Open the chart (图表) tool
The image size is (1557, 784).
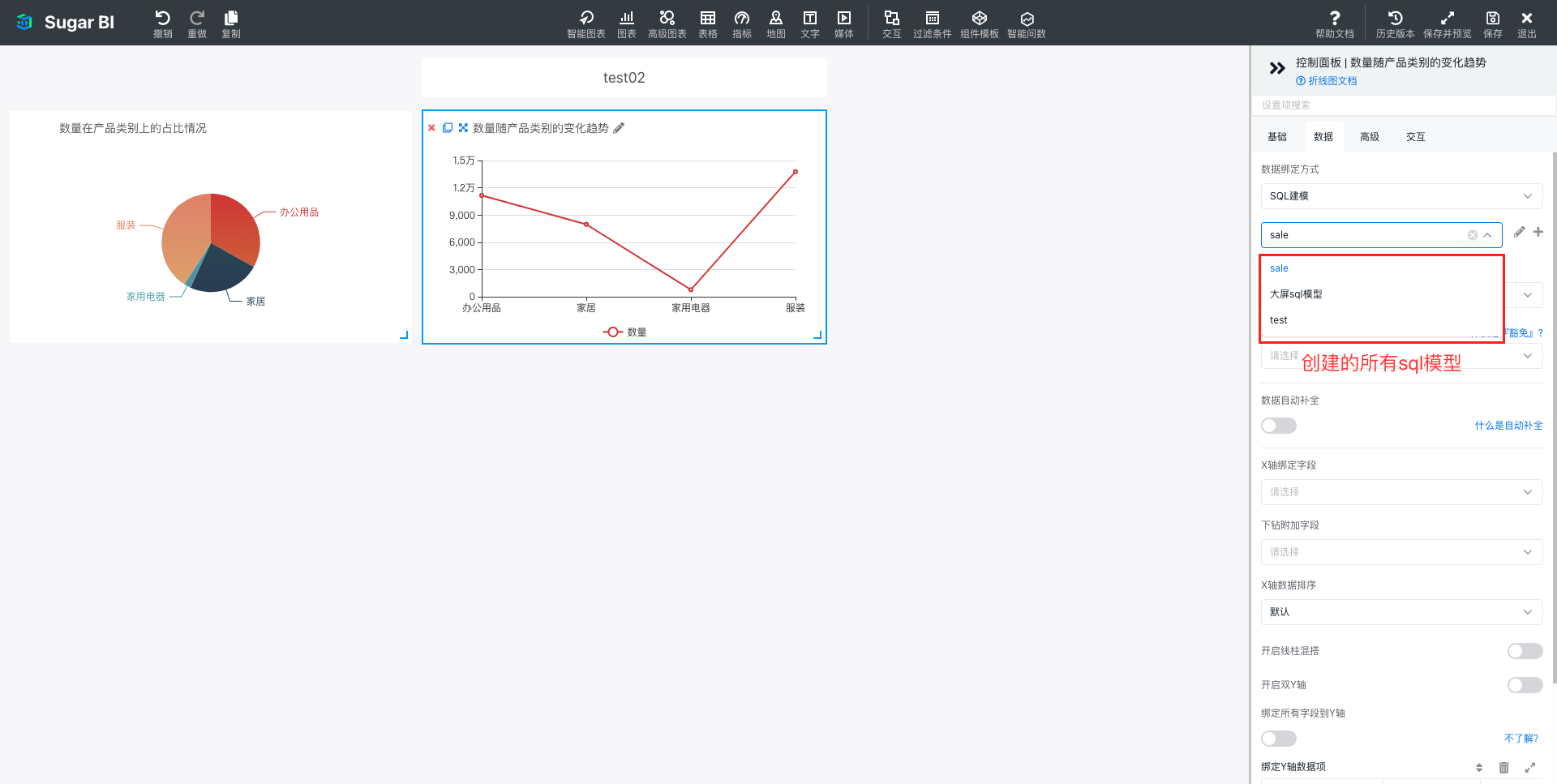tap(627, 24)
